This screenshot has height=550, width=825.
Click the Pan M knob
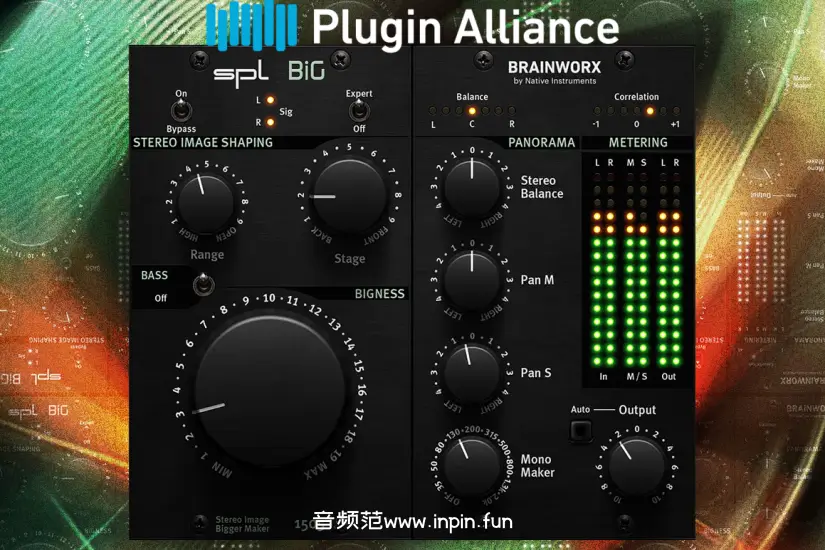[x=472, y=279]
